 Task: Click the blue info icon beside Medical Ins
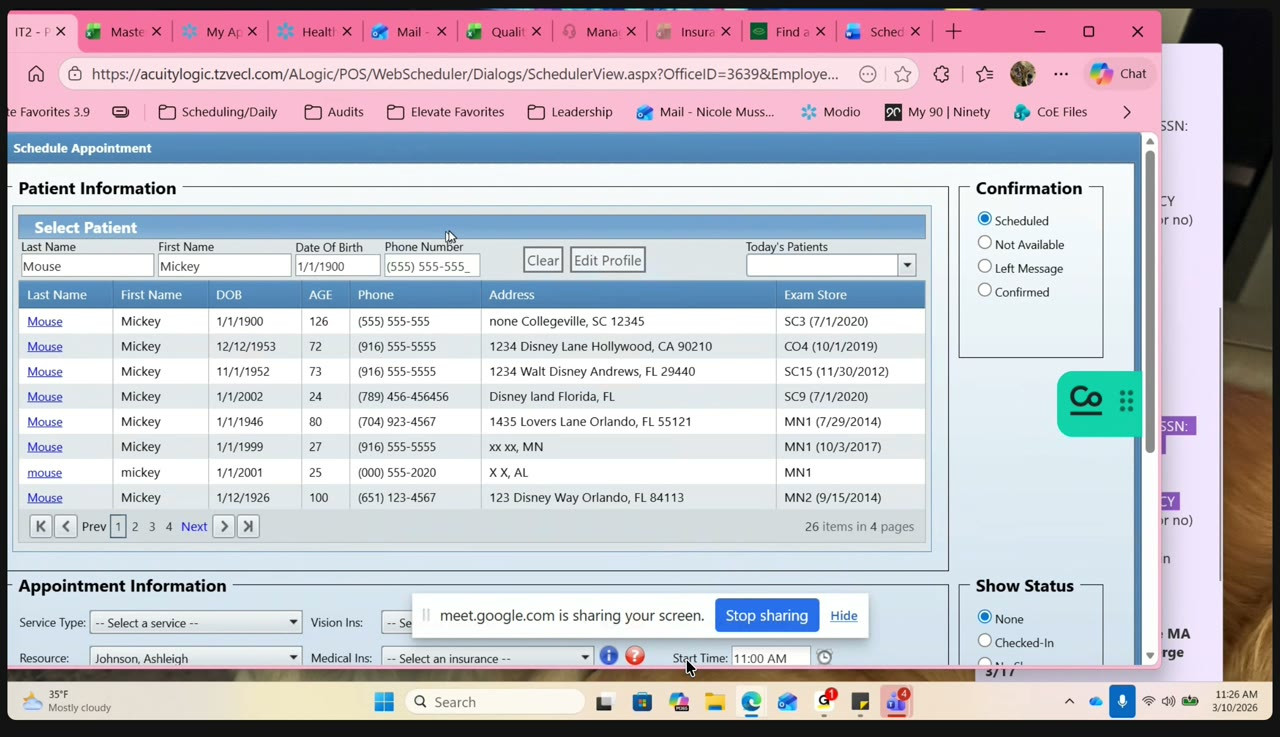coord(608,656)
